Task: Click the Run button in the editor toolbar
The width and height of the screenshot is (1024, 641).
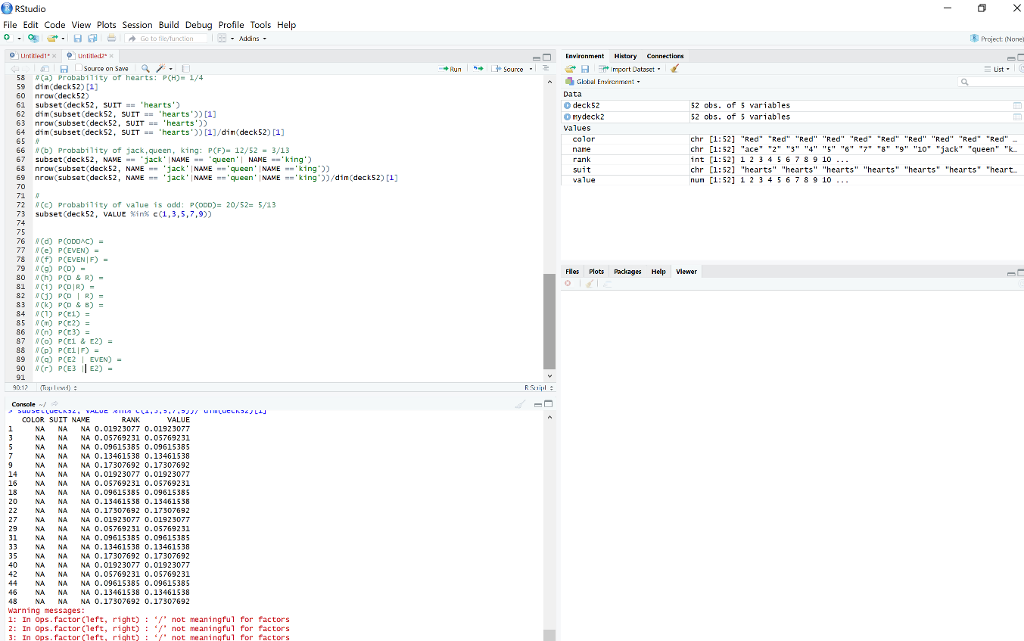Action: pos(451,69)
